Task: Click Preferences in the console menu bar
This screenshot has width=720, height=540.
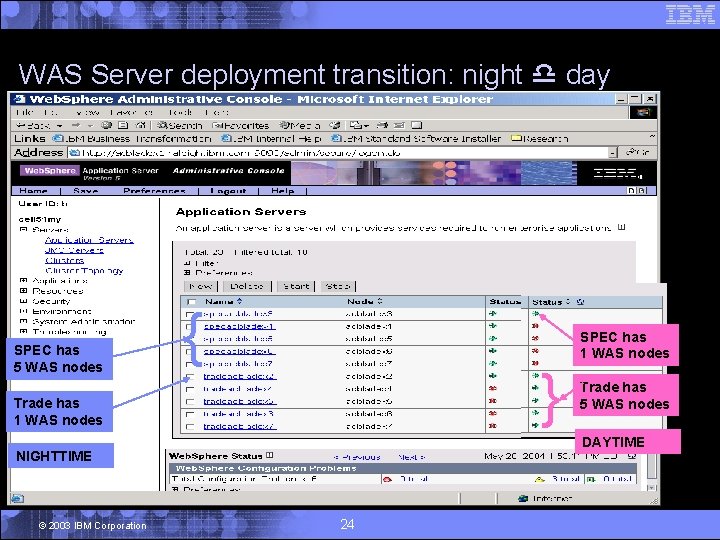Action: pos(154,191)
